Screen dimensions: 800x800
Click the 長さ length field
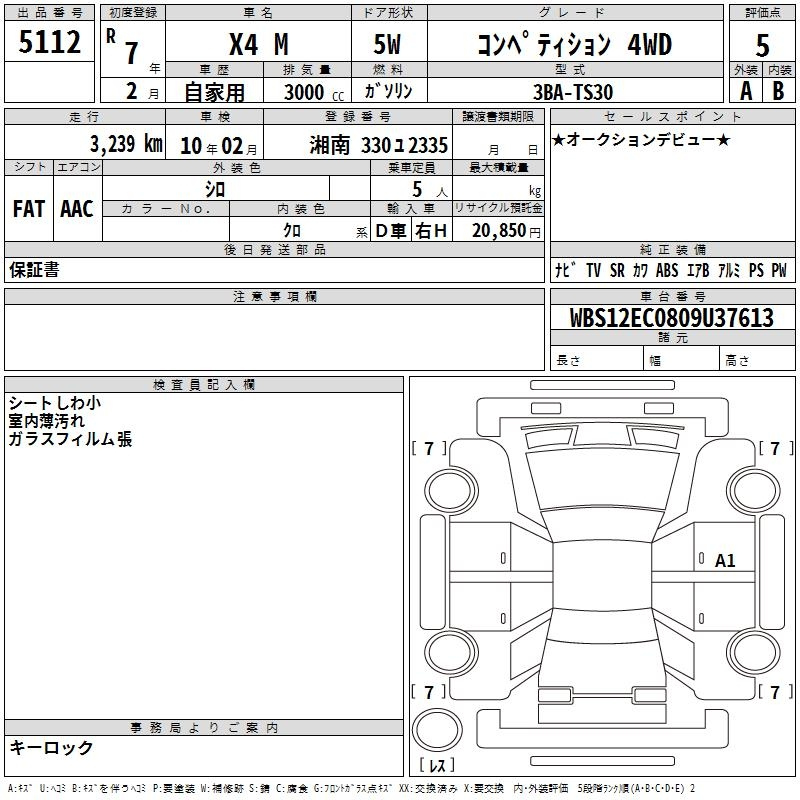tap(596, 358)
